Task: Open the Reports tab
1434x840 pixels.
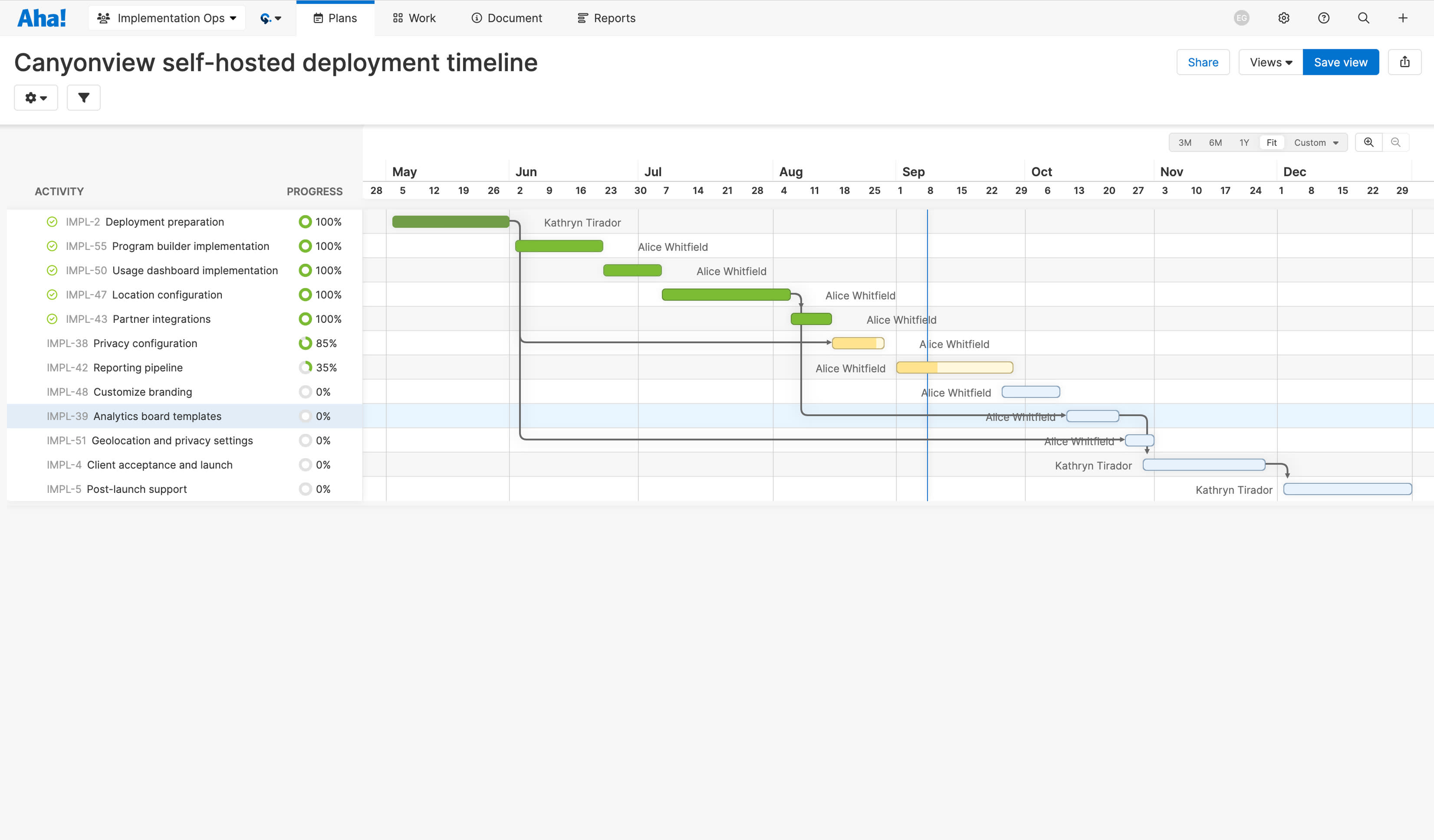Action: tap(607, 18)
